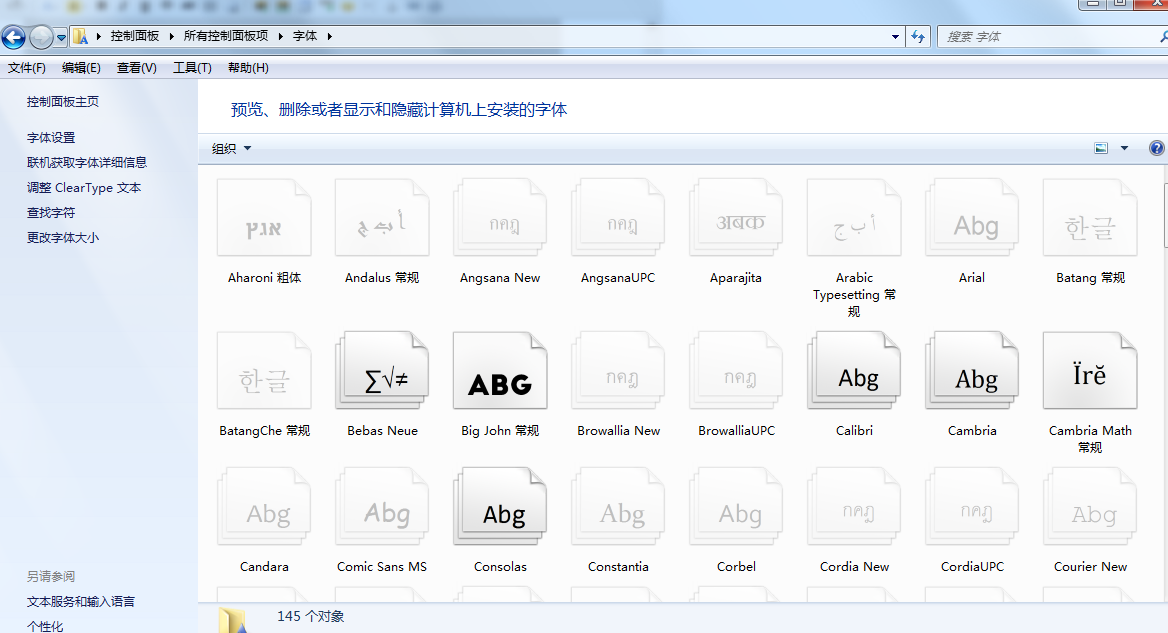This screenshot has width=1168, height=633.
Task: Expand the address bar history dropdown
Action: pyautogui.click(x=895, y=36)
